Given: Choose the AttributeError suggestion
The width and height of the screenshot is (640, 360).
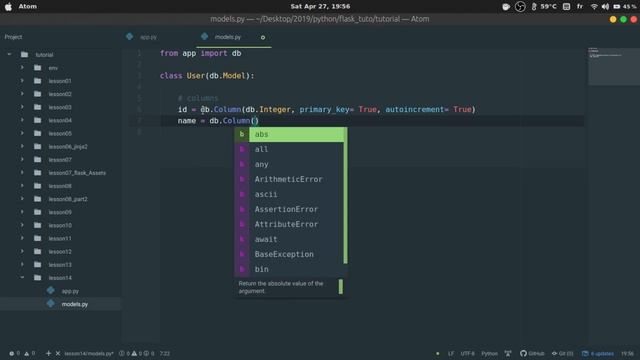Looking at the screenshot, I should click(289, 224).
